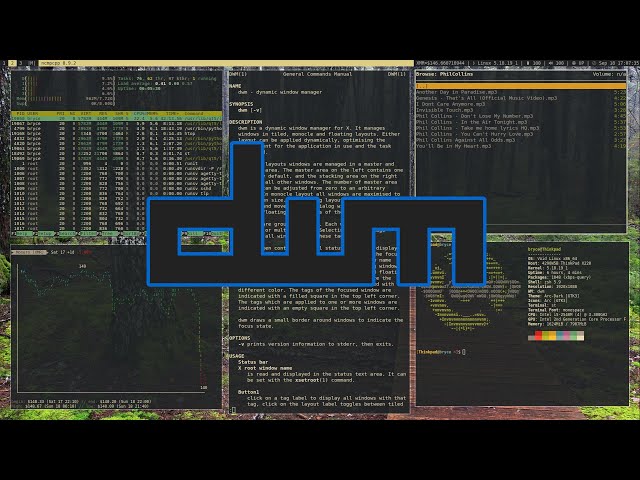Click the NAME heading in the dwm man page
Viewport: 640px width, 480px height.
click(x=236, y=86)
